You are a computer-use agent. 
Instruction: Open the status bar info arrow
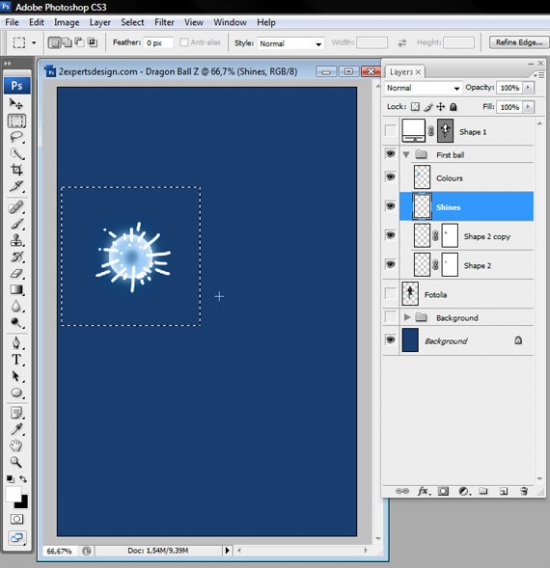(227, 550)
